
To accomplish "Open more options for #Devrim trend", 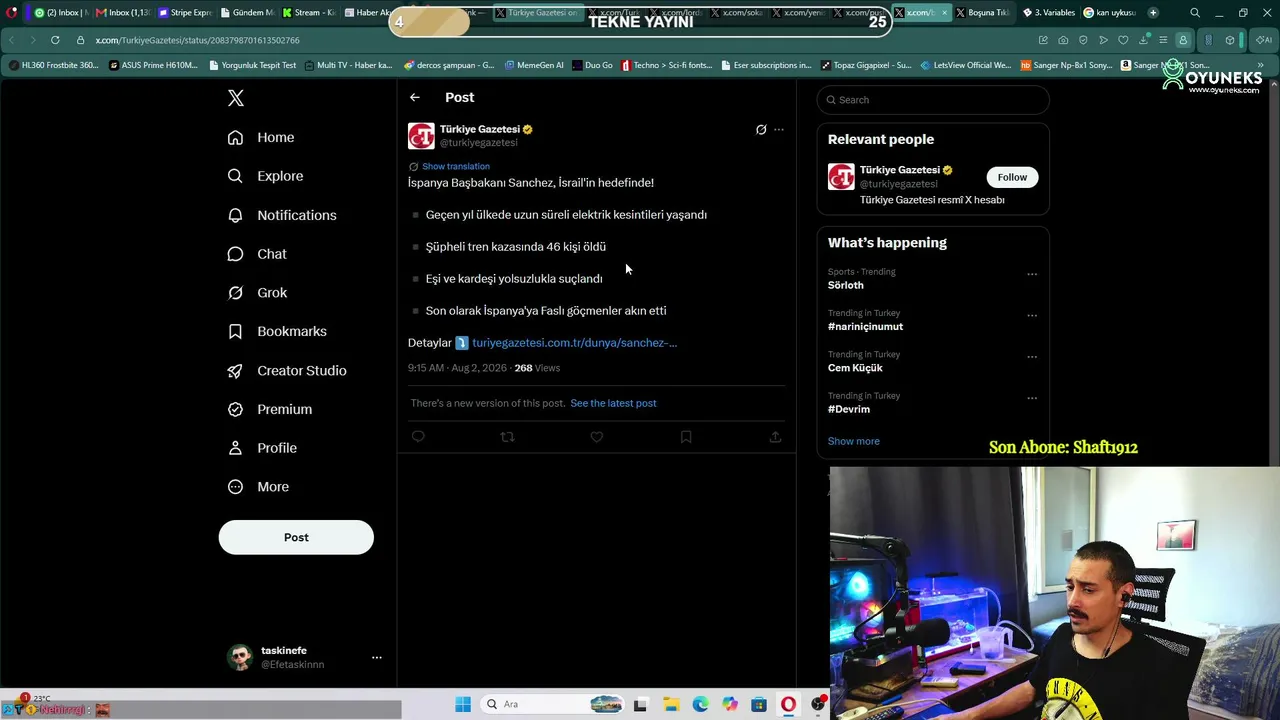I will (1032, 398).
